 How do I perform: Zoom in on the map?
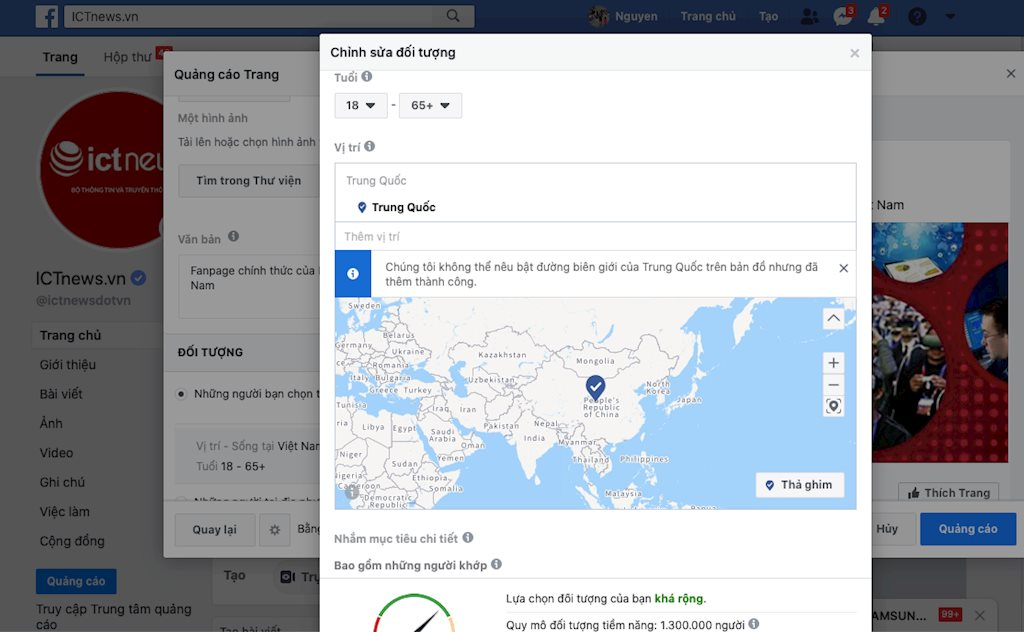pyautogui.click(x=833, y=363)
